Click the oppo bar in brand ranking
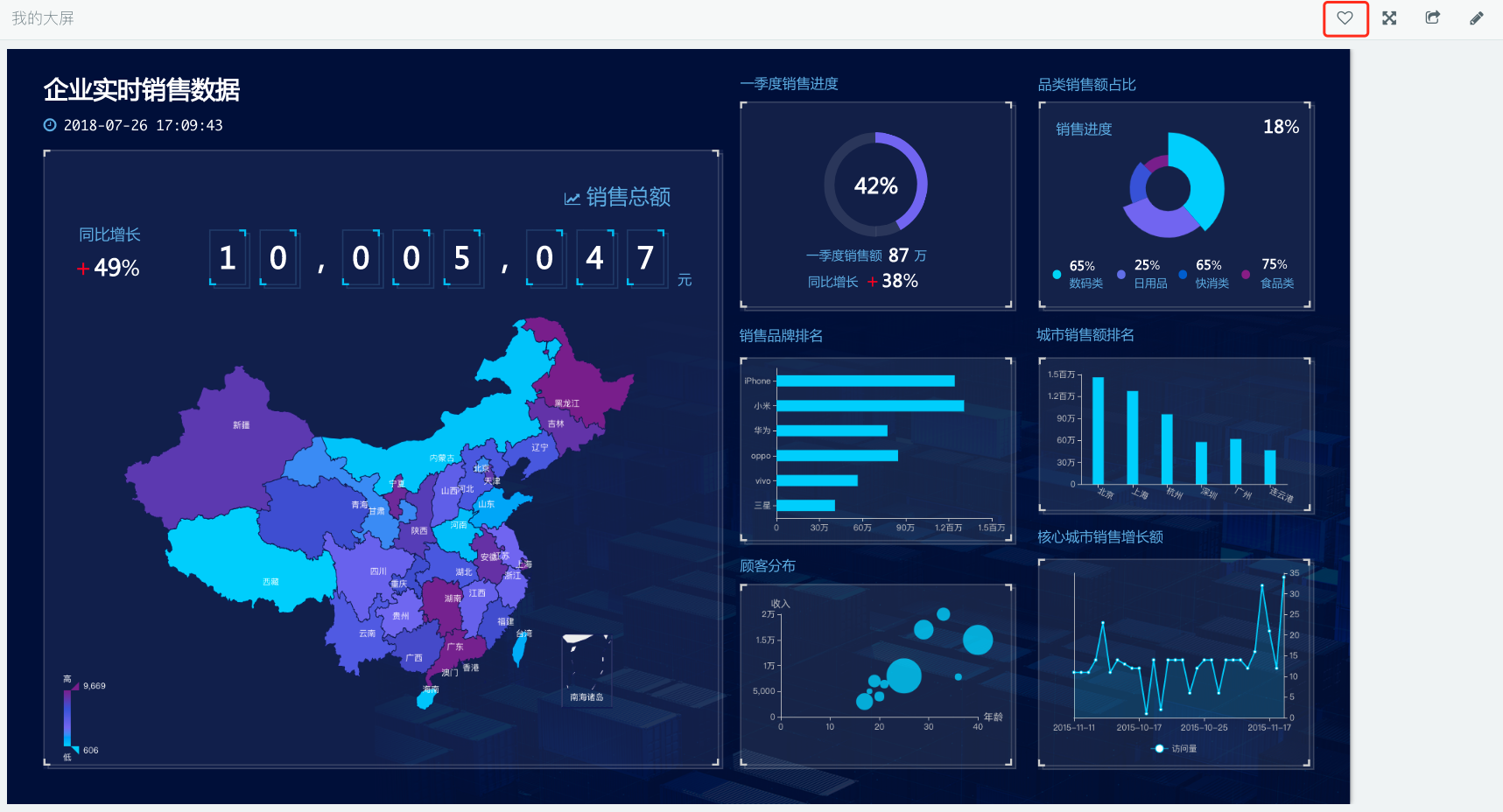 tap(837, 456)
